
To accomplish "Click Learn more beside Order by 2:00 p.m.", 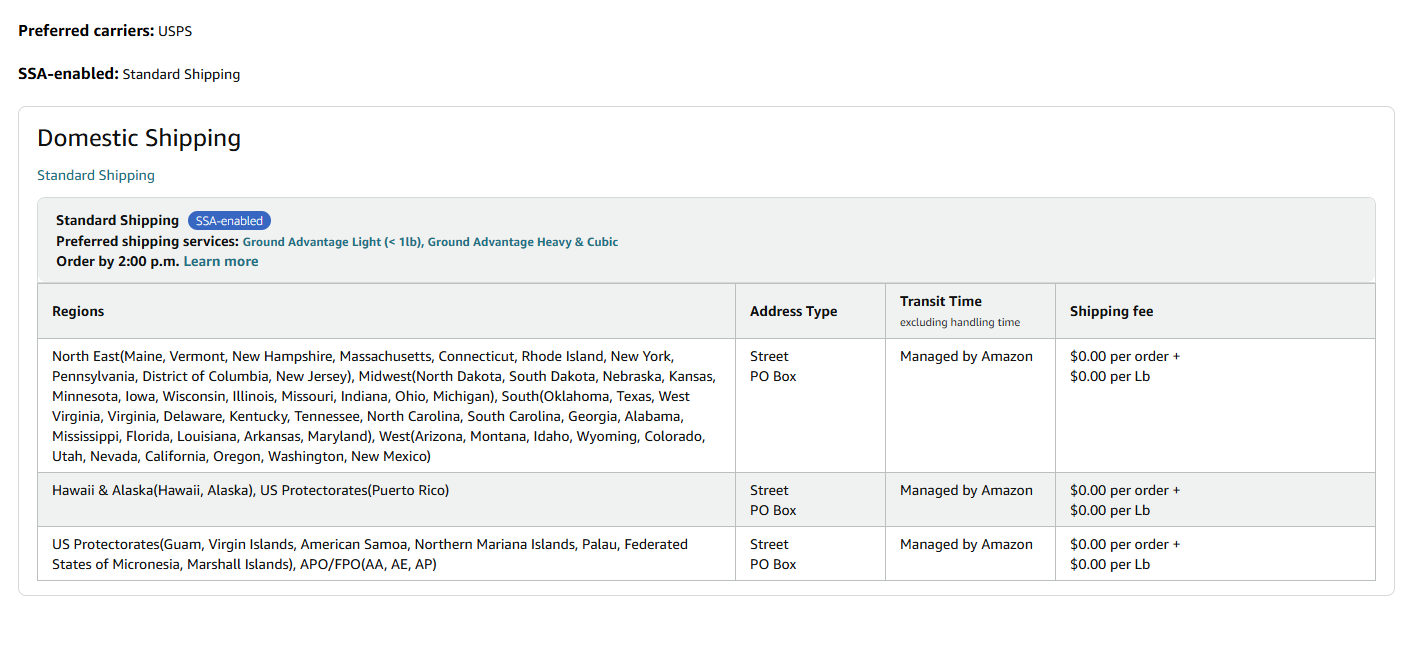I will tap(221, 261).
